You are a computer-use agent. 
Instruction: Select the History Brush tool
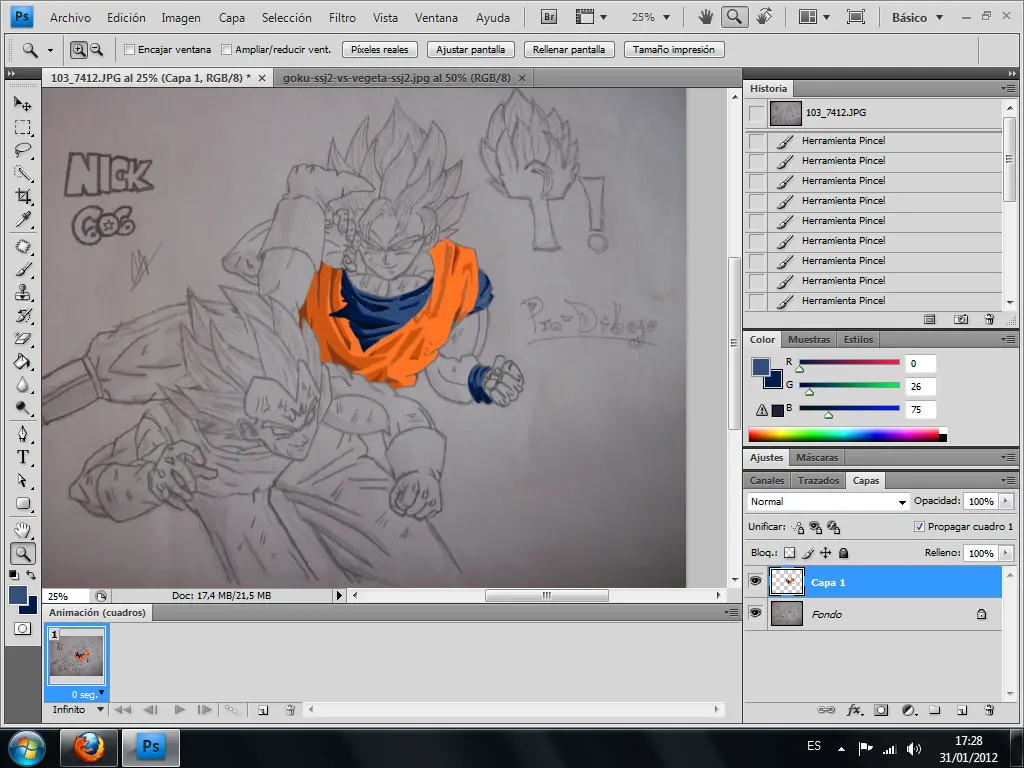[x=22, y=315]
